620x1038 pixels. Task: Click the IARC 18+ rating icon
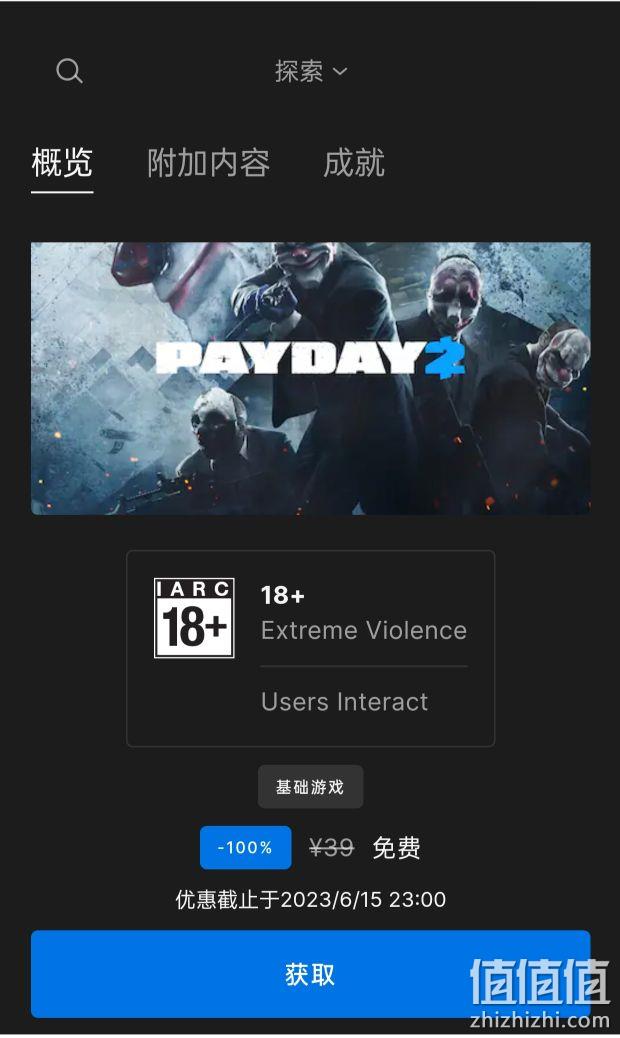tap(194, 618)
